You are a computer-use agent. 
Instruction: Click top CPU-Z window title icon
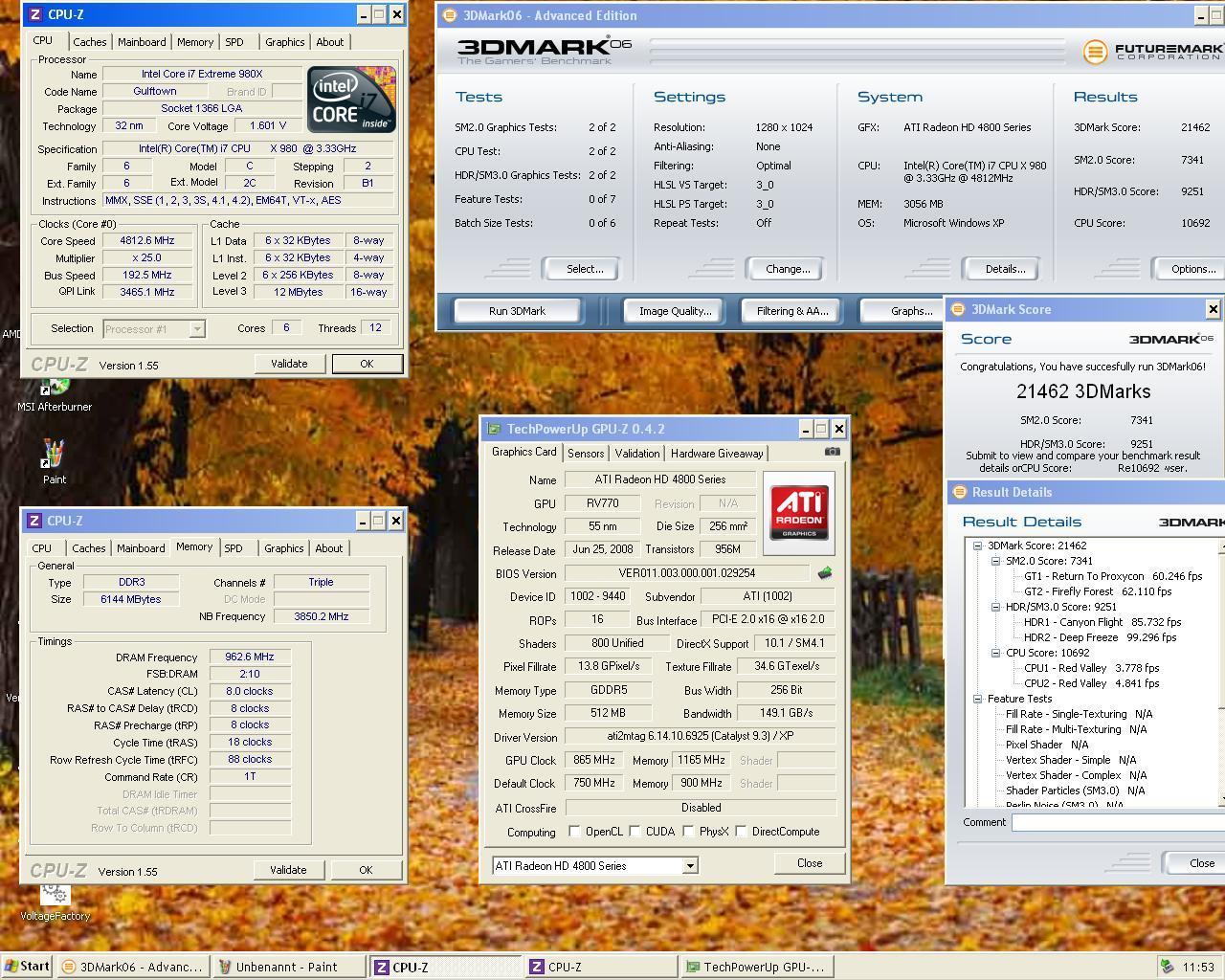[x=34, y=14]
